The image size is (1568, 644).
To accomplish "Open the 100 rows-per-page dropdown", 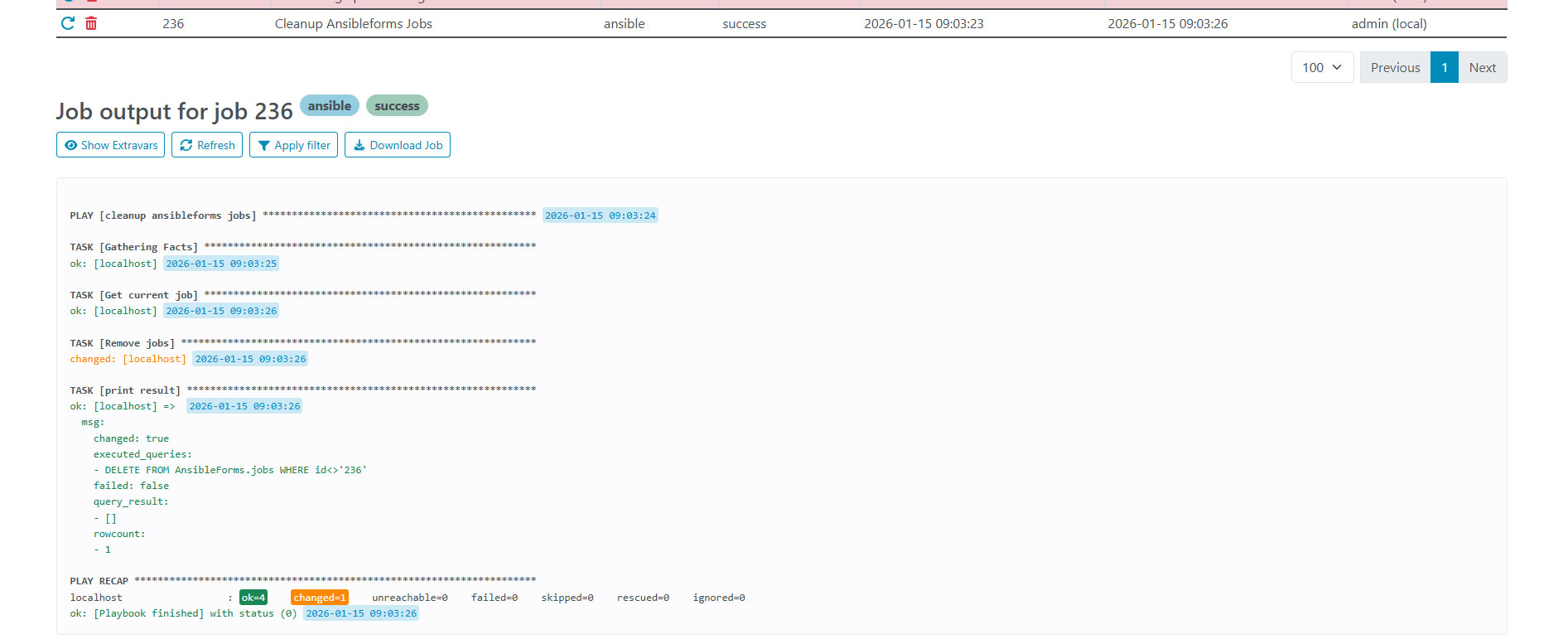I will [1322, 67].
